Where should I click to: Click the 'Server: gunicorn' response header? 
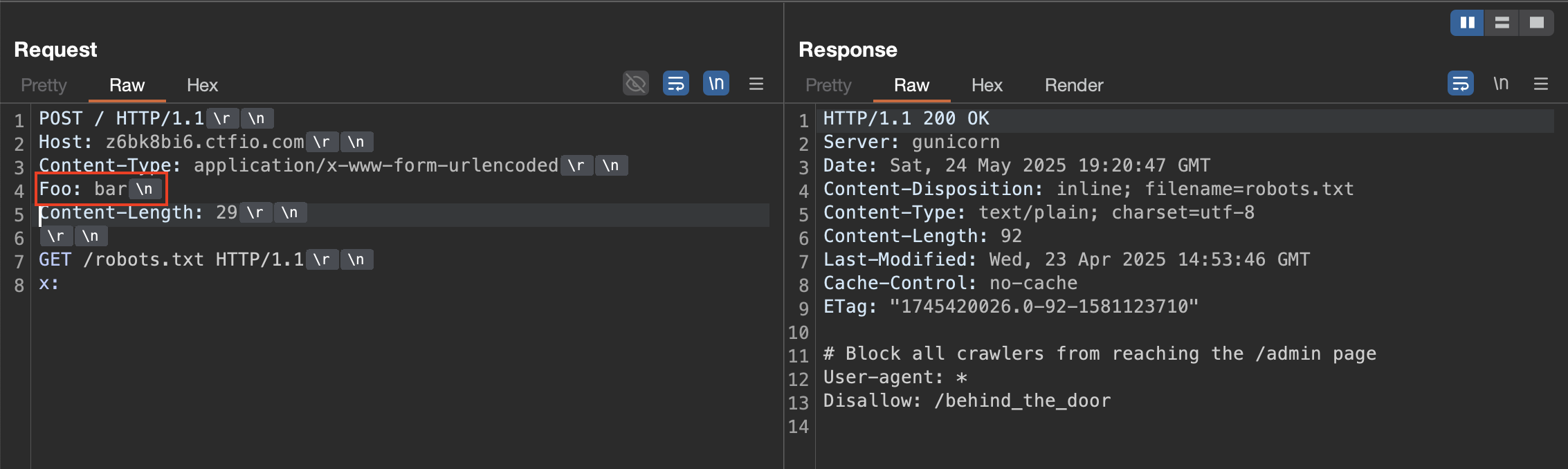[x=911, y=142]
